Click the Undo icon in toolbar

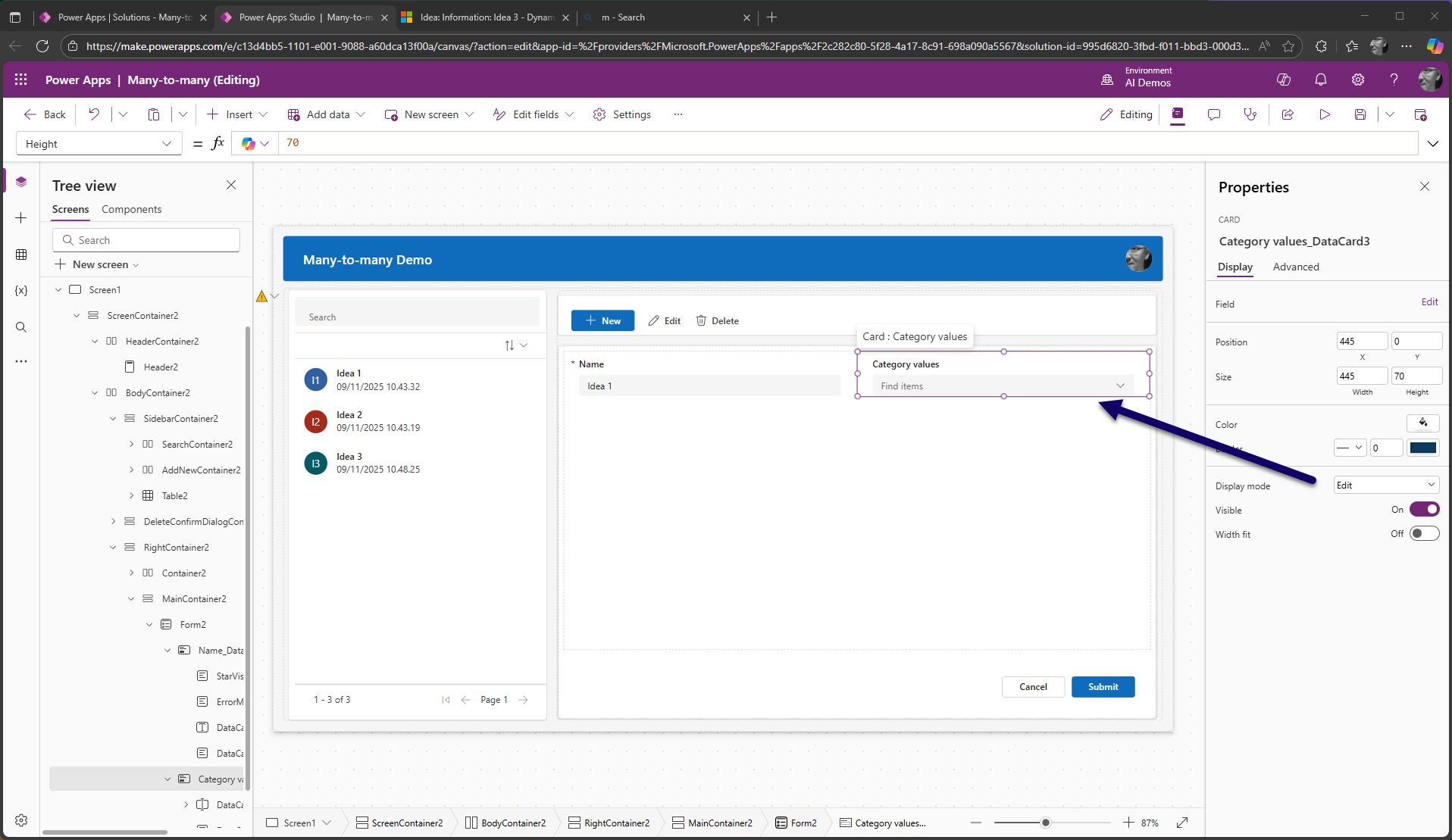(x=94, y=114)
